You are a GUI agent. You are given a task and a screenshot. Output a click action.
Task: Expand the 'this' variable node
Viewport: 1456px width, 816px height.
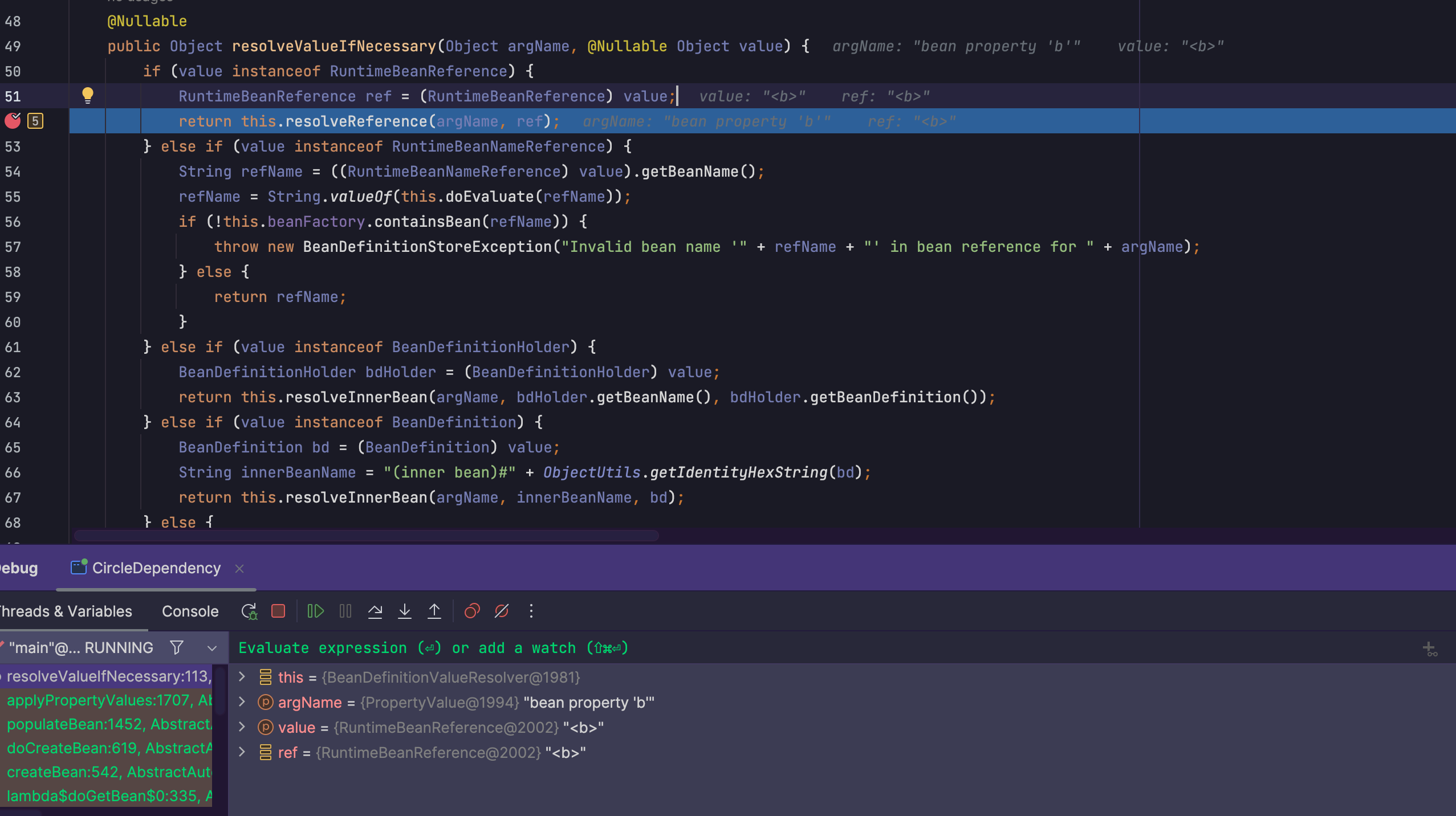point(242,677)
